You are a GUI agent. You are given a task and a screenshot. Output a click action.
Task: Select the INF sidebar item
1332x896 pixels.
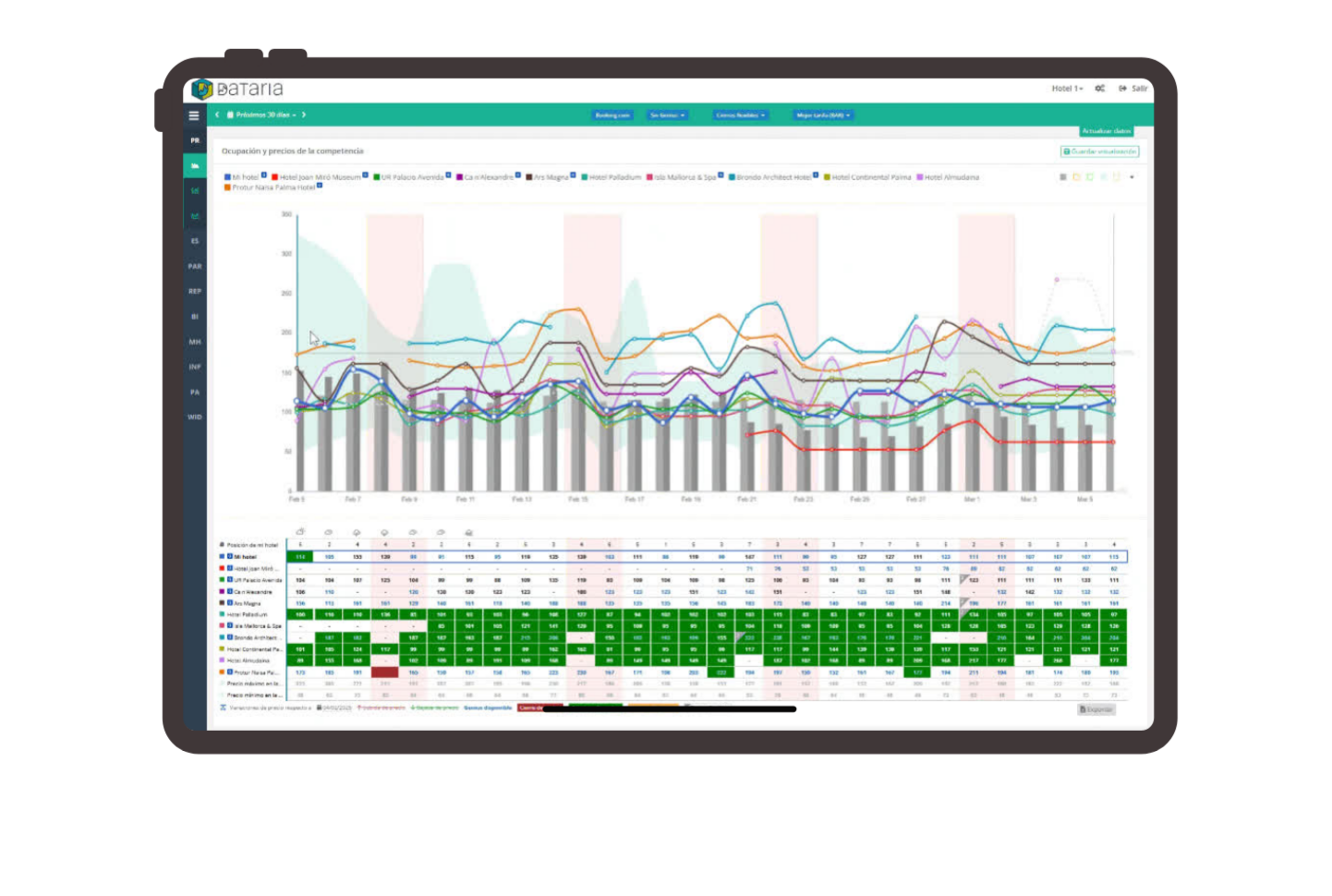(195, 367)
